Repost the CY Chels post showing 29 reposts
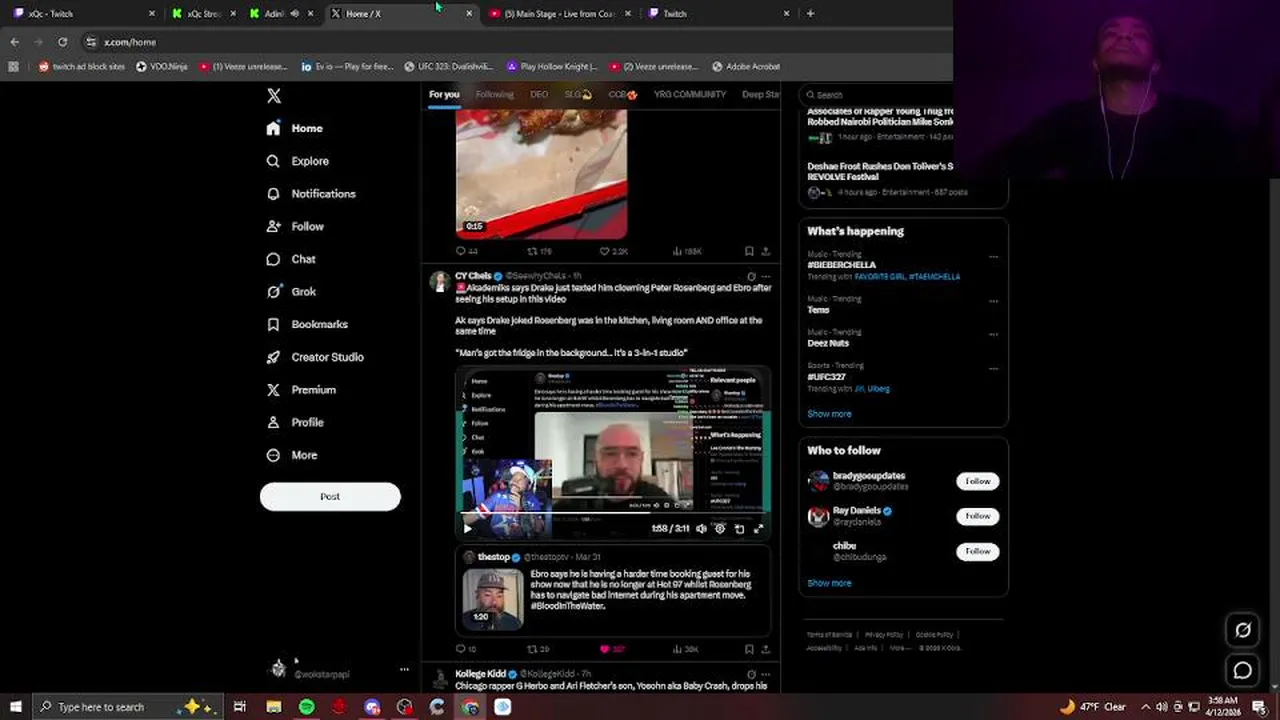This screenshot has width=1280, height=720. [x=532, y=649]
